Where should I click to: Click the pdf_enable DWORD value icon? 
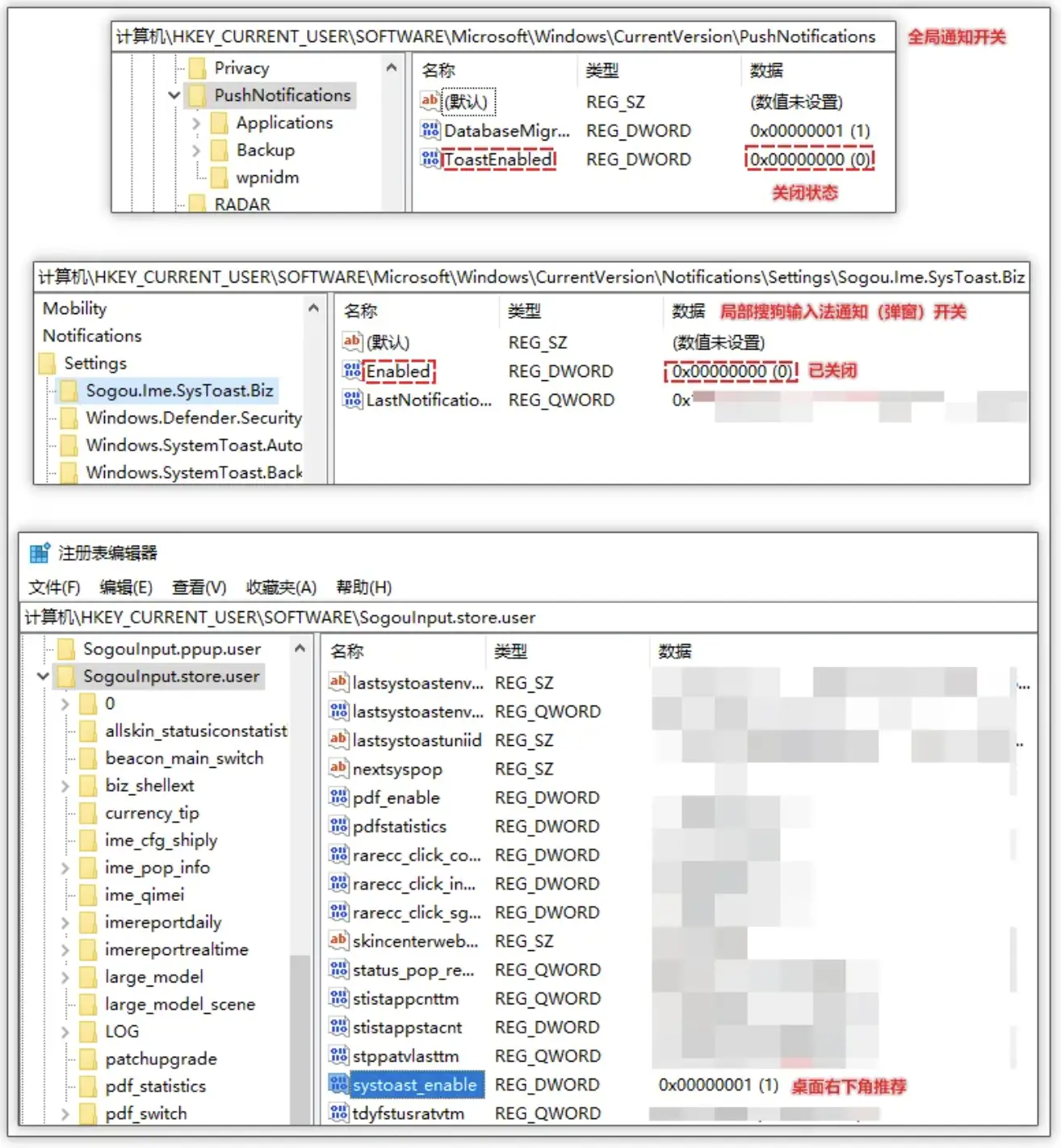pos(338,798)
